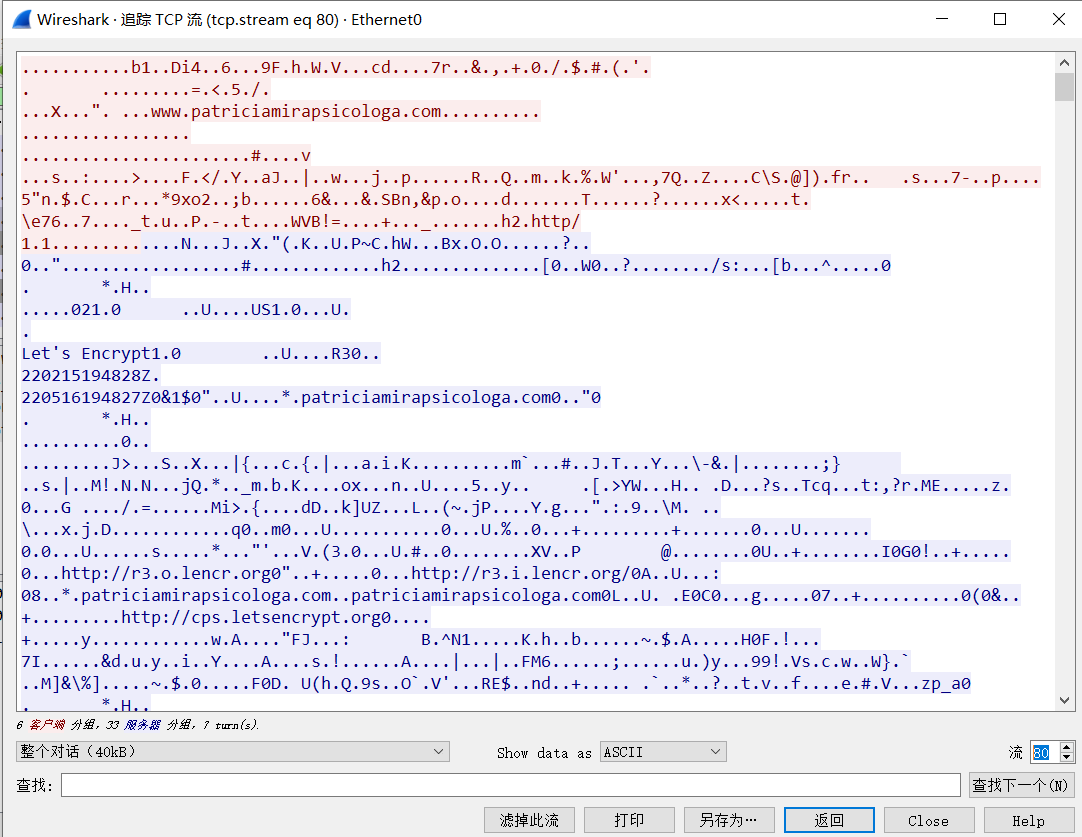The image size is (1082, 837).
Task: Open the 另存为… save as dialog
Action: coord(729,820)
